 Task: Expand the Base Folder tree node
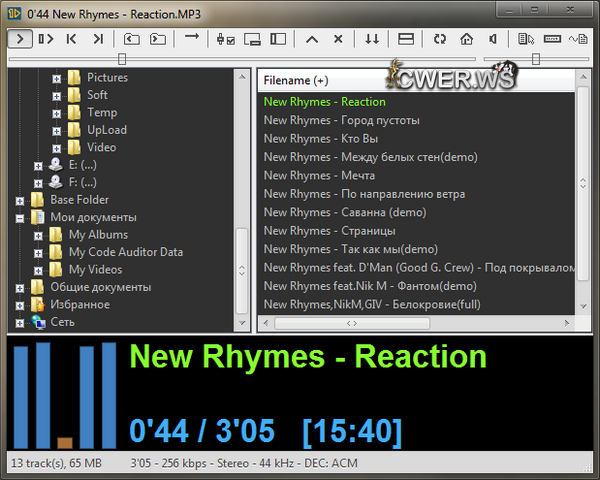click(x=21, y=200)
